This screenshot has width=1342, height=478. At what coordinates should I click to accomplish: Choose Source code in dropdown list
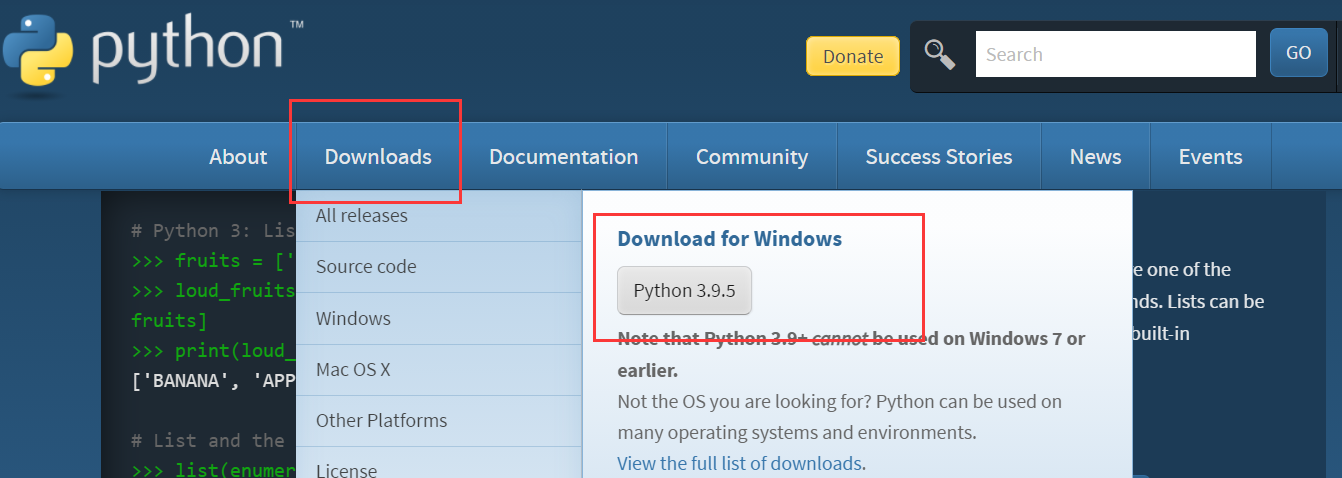coord(366,267)
